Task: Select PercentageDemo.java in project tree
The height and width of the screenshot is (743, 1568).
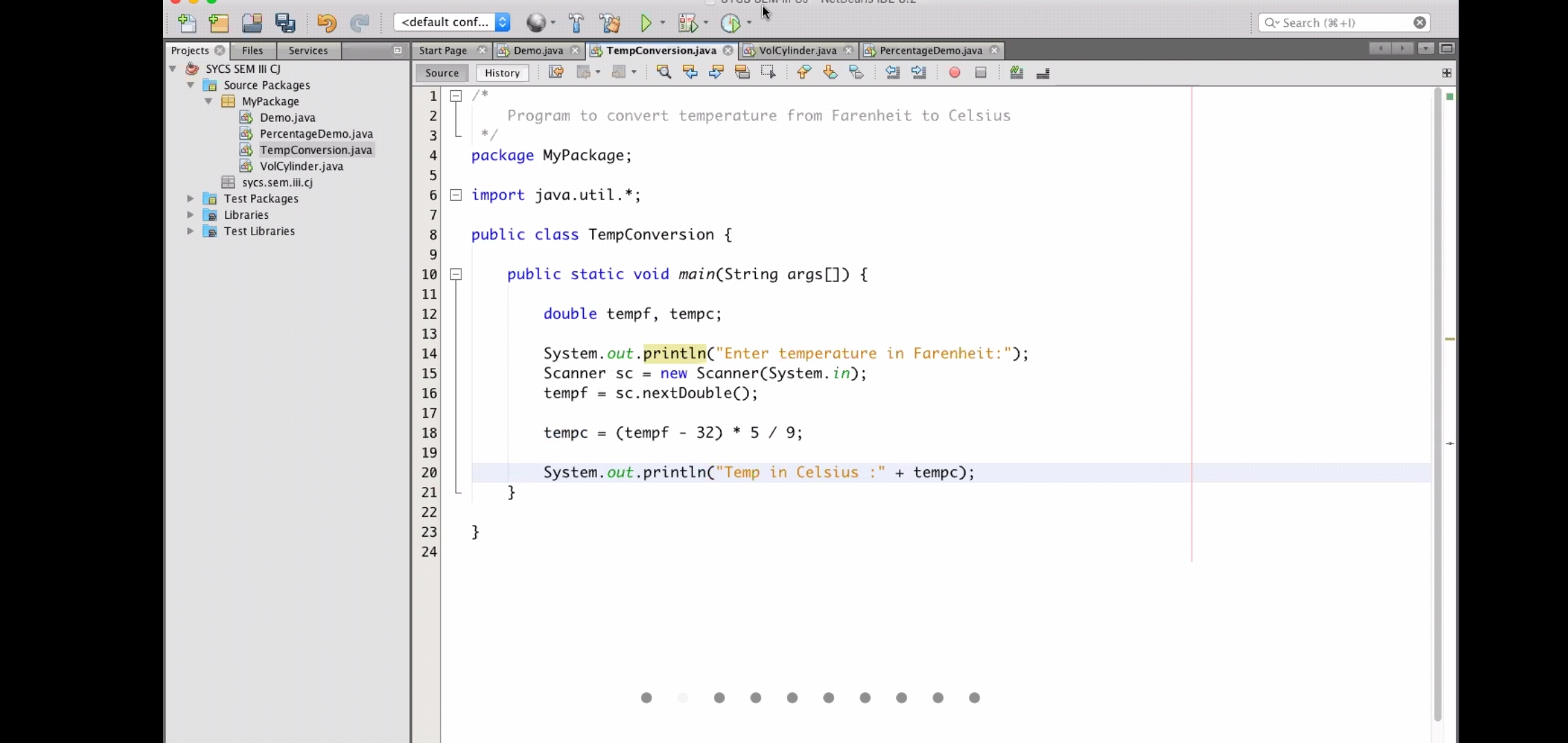Action: pos(316,133)
